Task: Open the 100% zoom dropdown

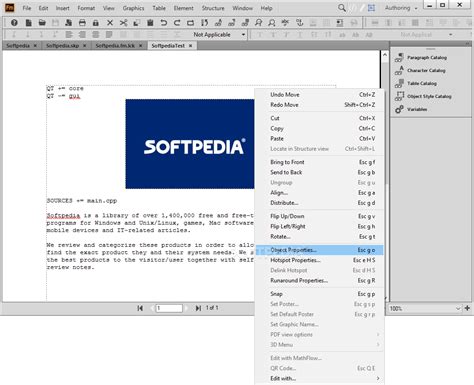Action: 425,309
